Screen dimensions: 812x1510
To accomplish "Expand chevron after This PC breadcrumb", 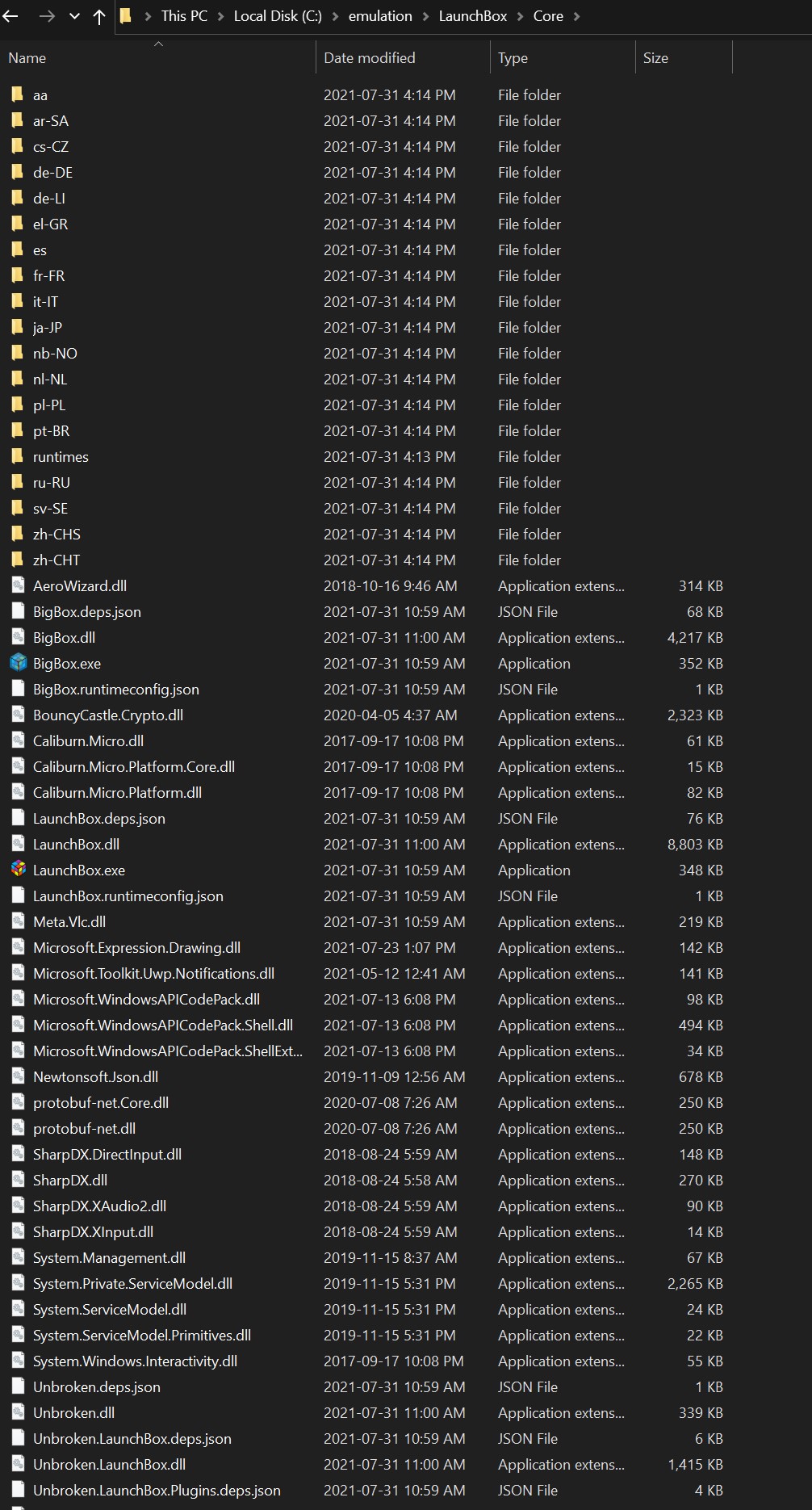I will pos(221,16).
